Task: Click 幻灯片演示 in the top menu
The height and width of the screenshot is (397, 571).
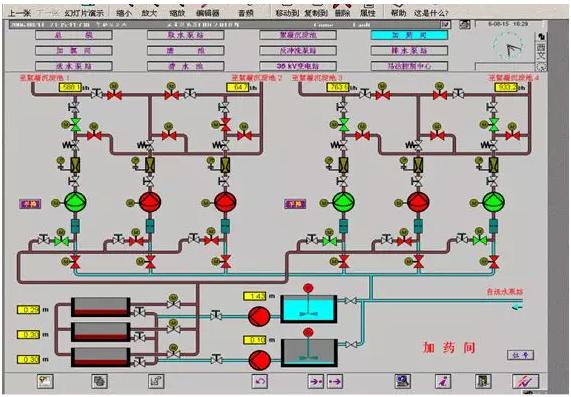Action: point(84,13)
